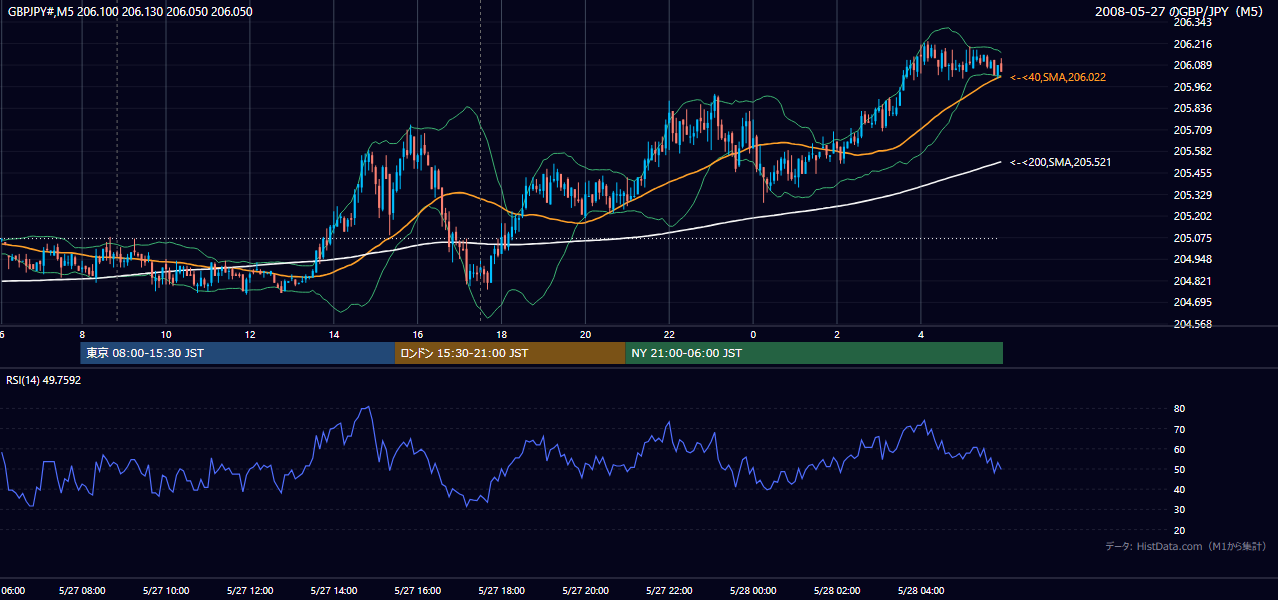Click the RSI 60 level label

click(1179, 449)
